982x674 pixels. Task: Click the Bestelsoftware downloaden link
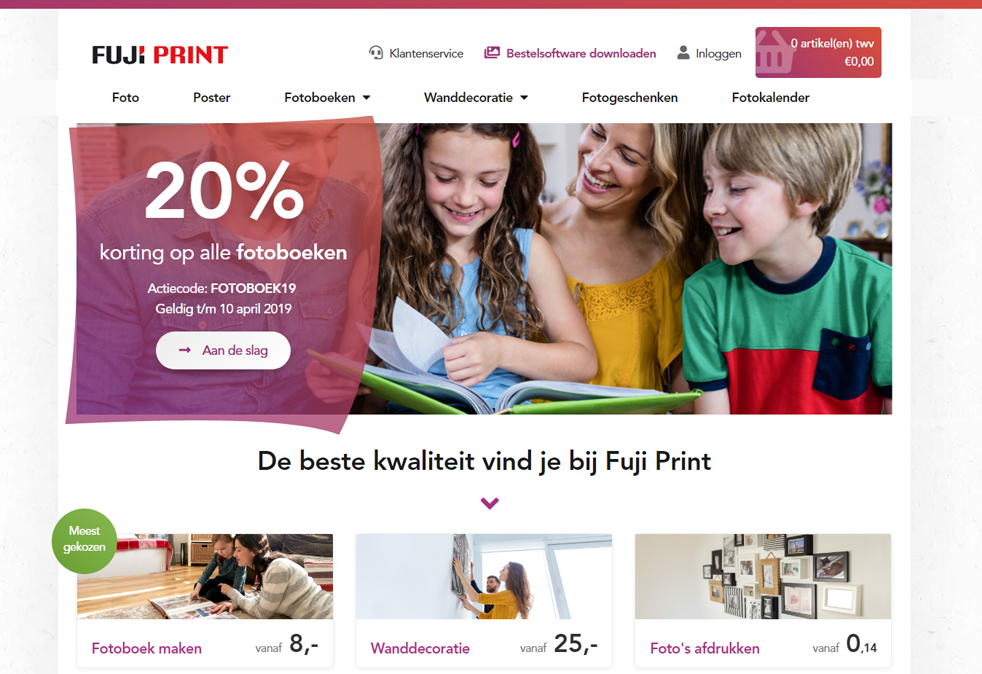pyautogui.click(x=581, y=53)
